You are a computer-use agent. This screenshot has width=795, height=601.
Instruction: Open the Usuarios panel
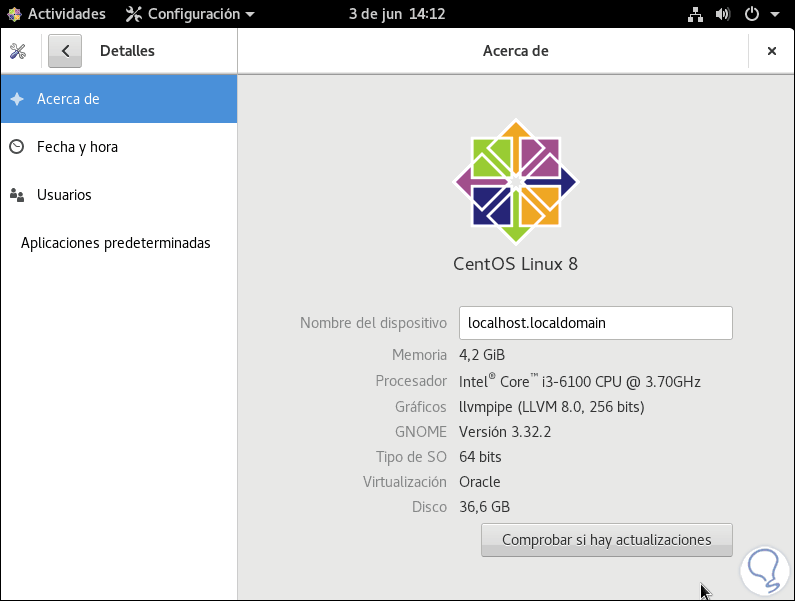[119, 195]
